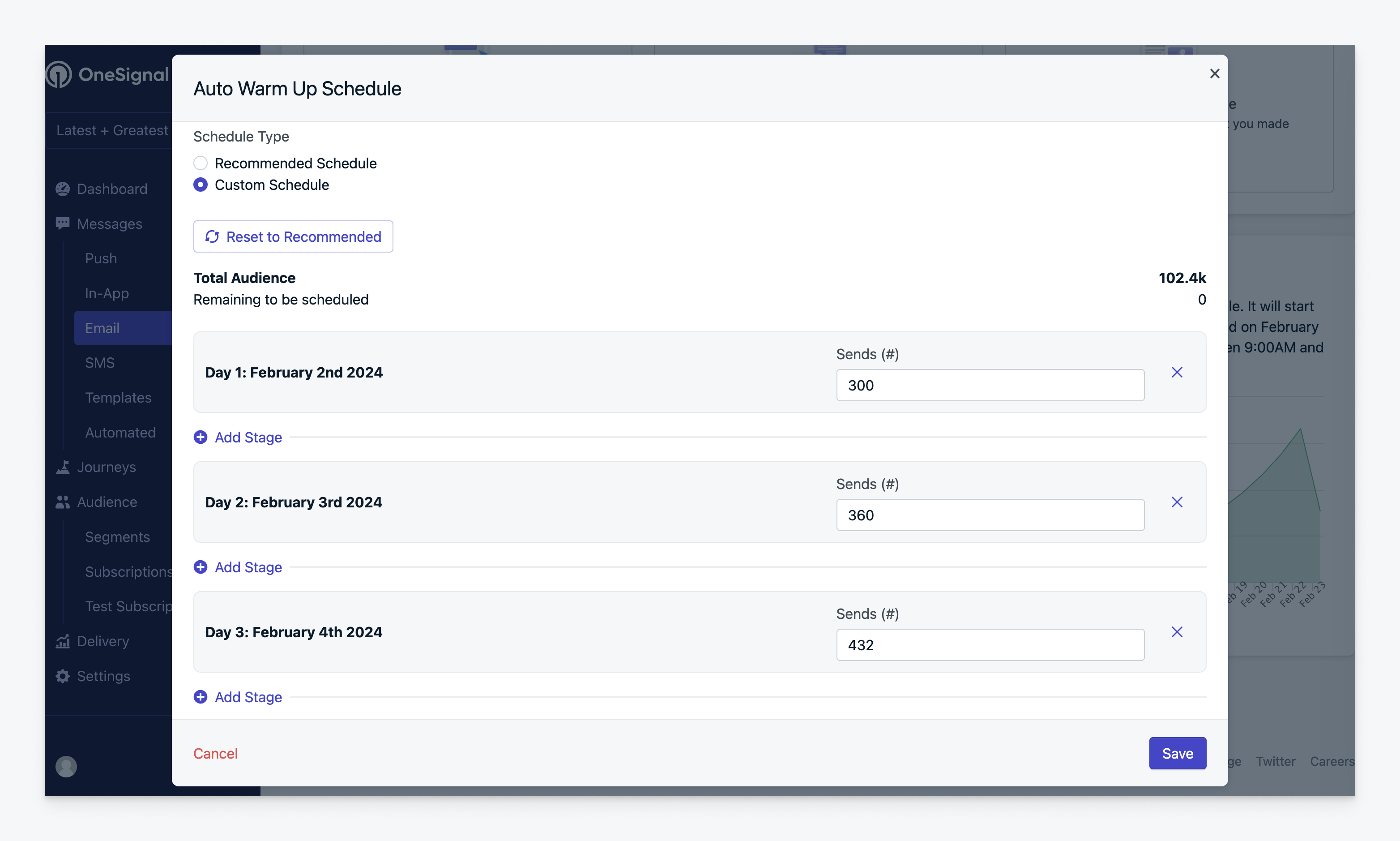The image size is (1400, 841).
Task: Edit the Day 2 sends input field
Action: pos(990,515)
